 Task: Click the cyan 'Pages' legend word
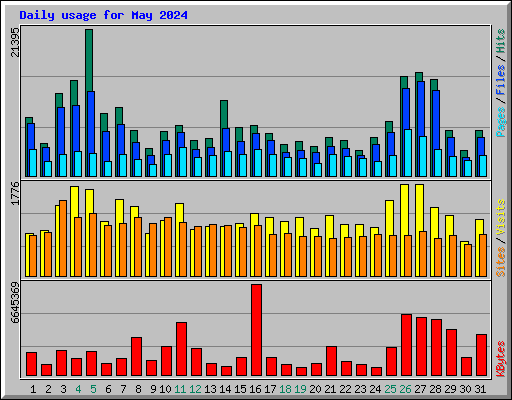tap(501, 122)
